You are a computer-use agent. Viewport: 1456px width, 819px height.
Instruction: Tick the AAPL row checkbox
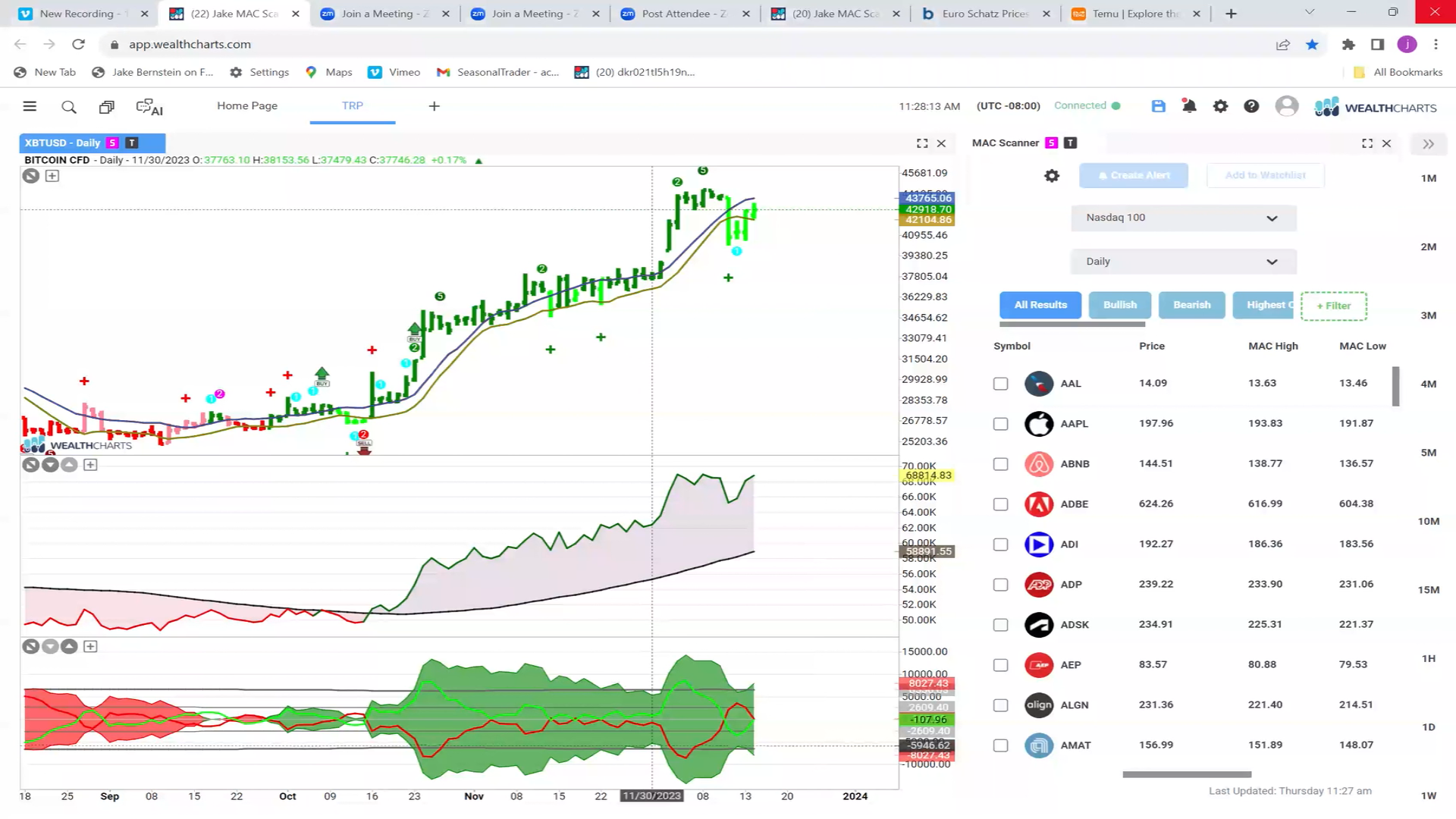point(1001,424)
